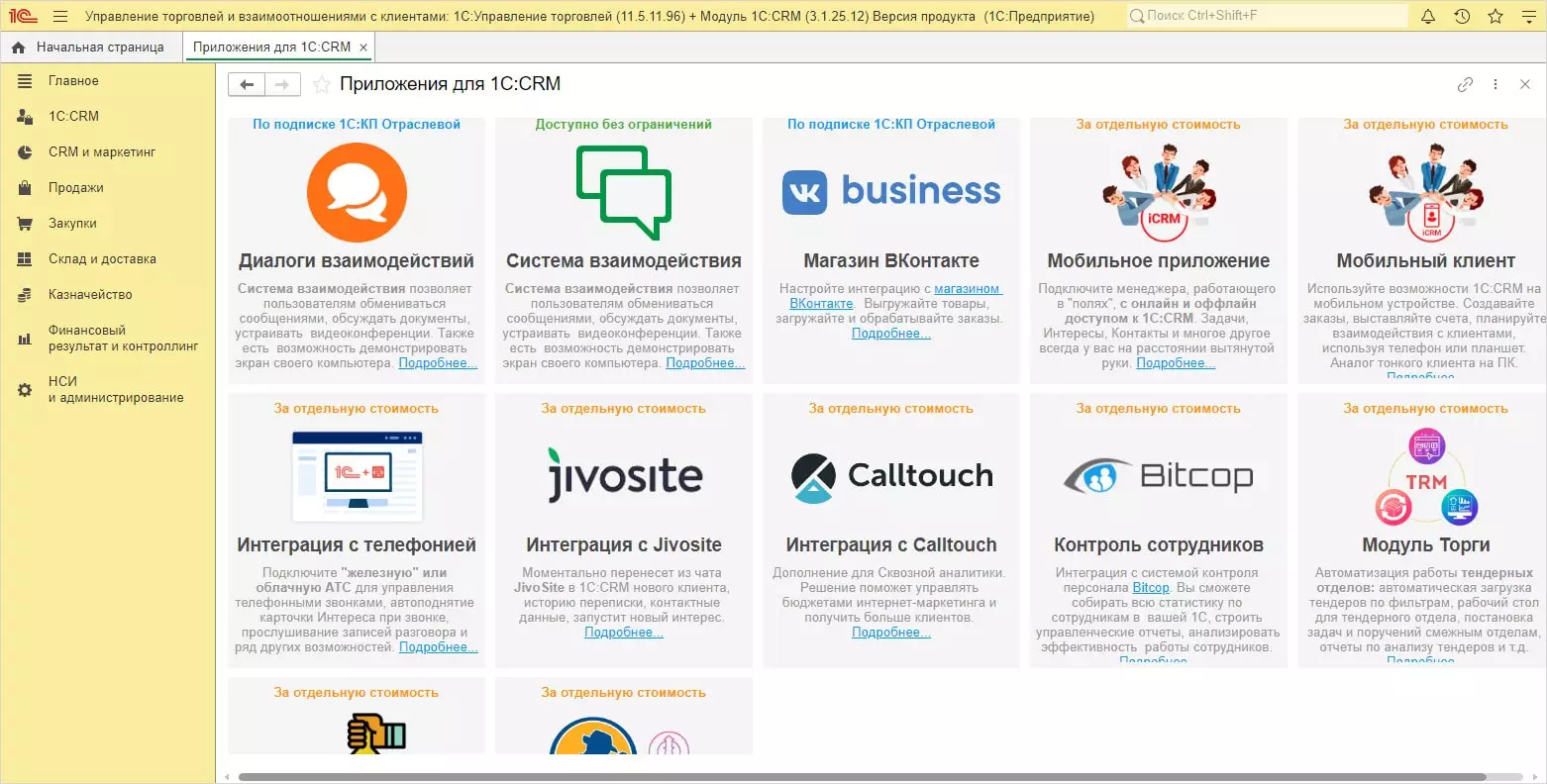Open Подробнее link for Мобильное приложение
This screenshot has height=784, width=1547.
(1176, 363)
